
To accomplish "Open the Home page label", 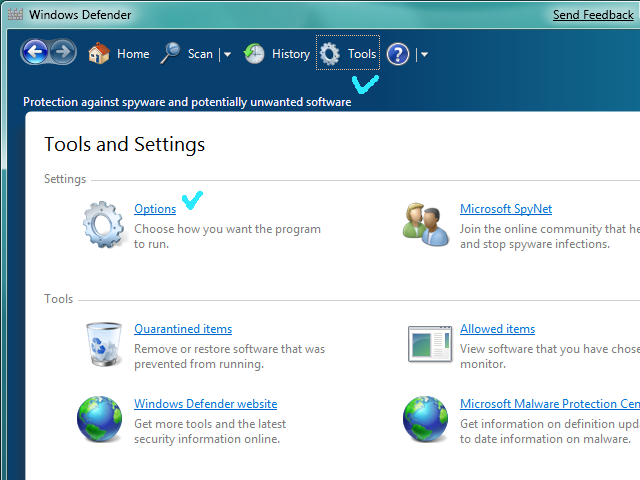I will pos(133,54).
